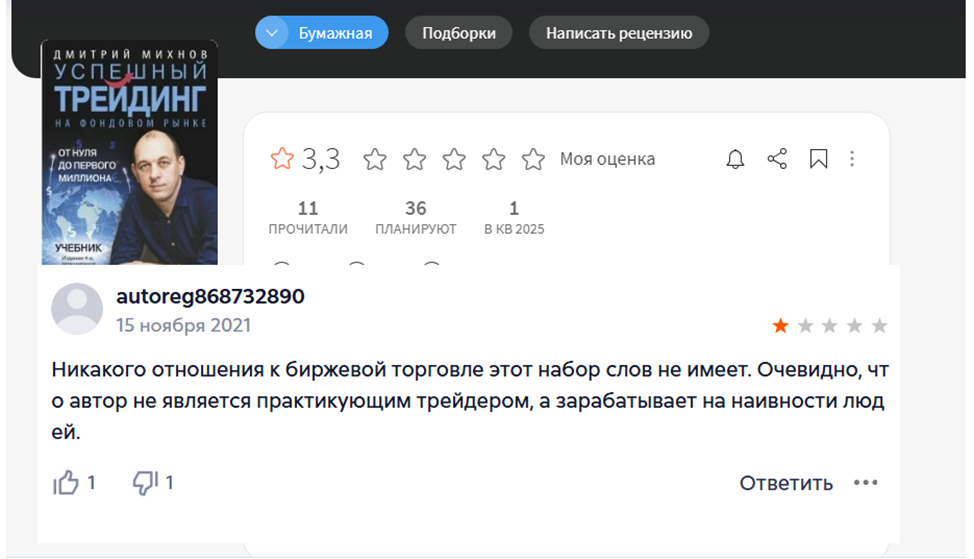Click the Написать рецензию button

tap(619, 33)
